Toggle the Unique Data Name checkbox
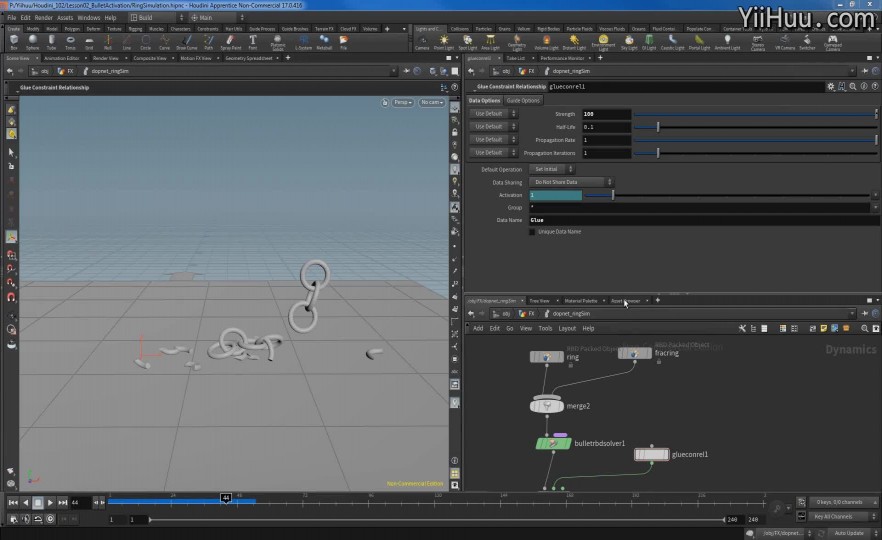Image resolution: width=882 pixels, height=540 pixels. click(532, 232)
